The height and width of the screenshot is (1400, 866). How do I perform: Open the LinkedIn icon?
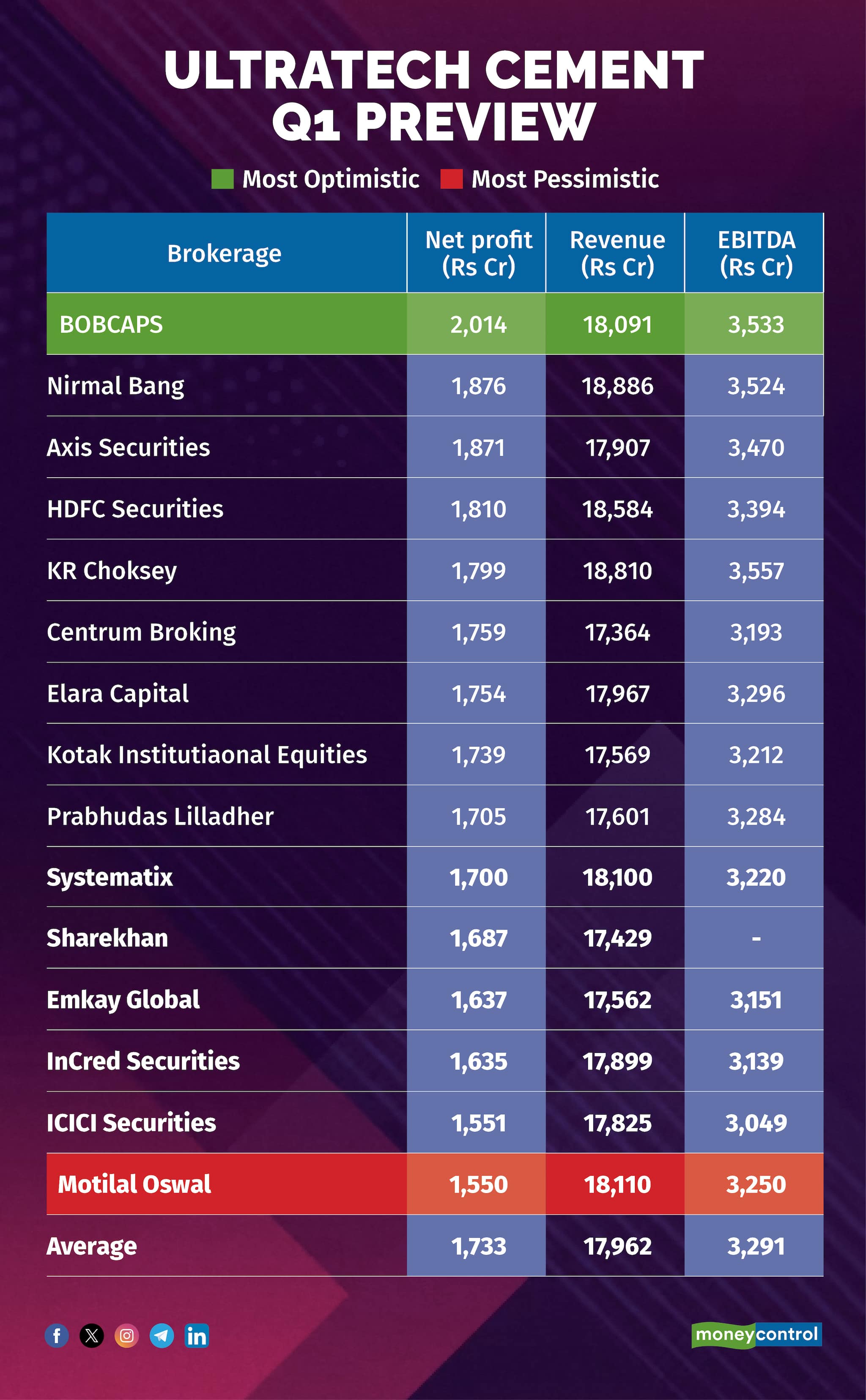pos(197,1336)
